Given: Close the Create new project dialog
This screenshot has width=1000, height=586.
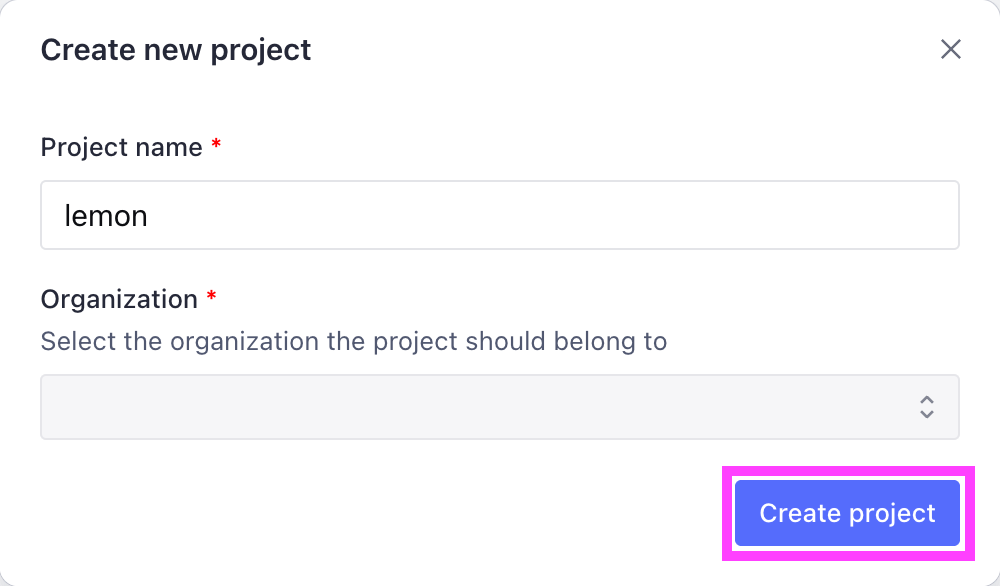Looking at the screenshot, I should coord(950,49).
